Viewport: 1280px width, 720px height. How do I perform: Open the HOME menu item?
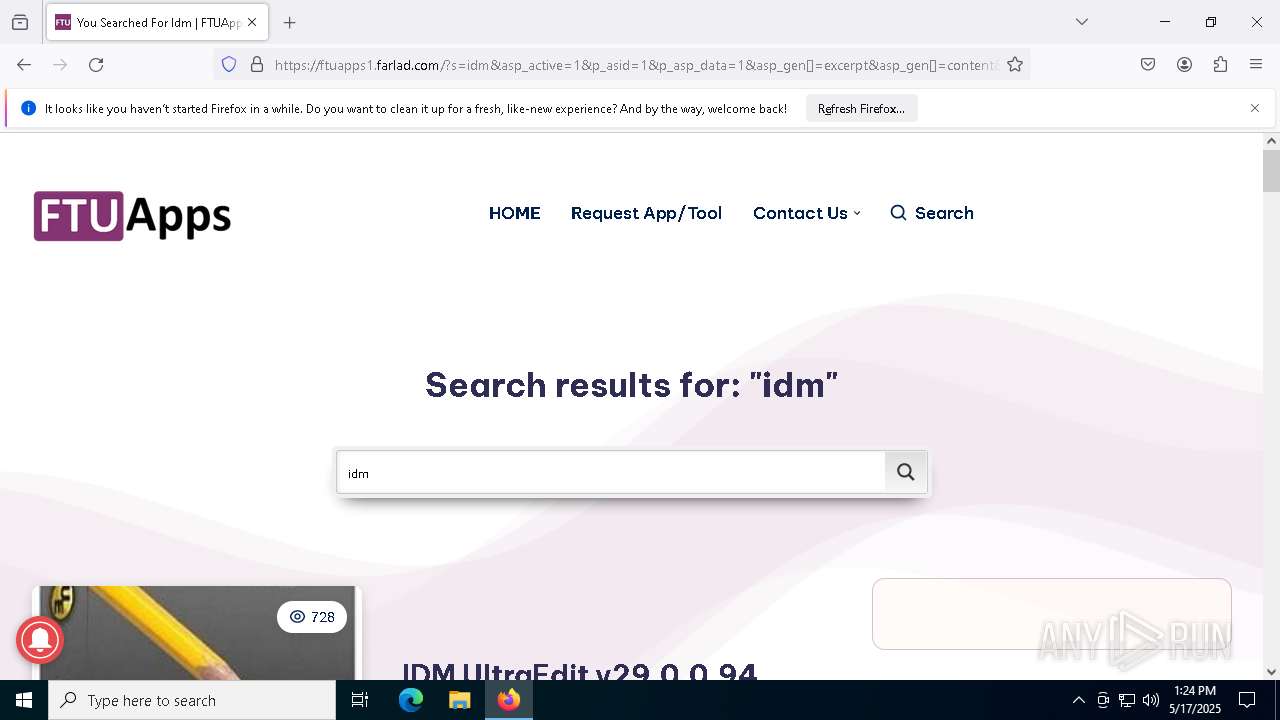coord(514,213)
